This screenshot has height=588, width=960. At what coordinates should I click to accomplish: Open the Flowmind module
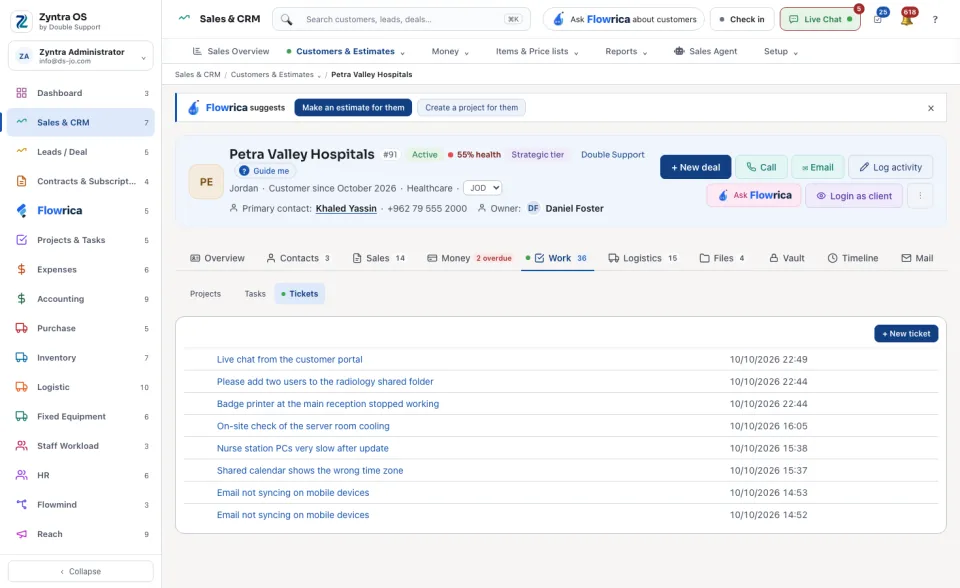81,505
